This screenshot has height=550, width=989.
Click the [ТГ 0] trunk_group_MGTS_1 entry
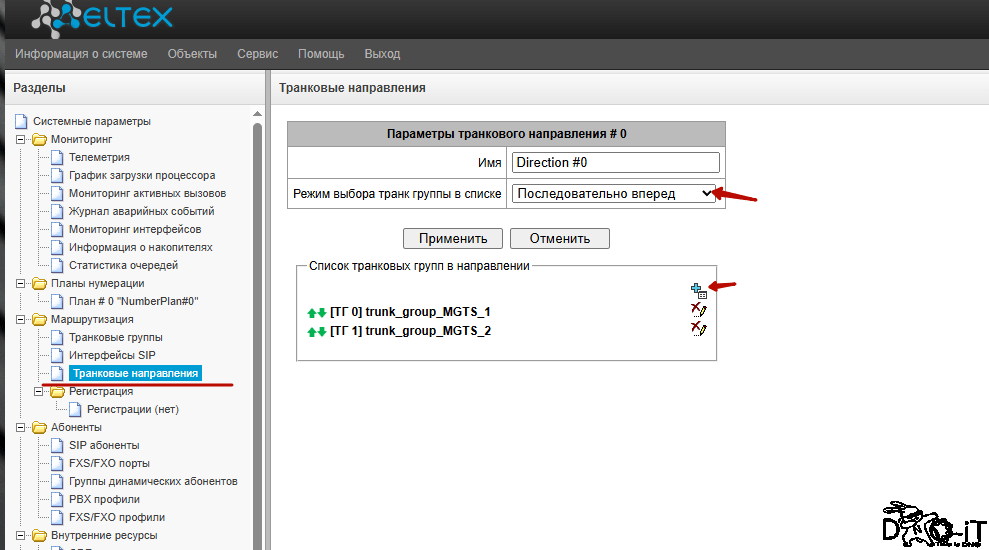pos(410,312)
